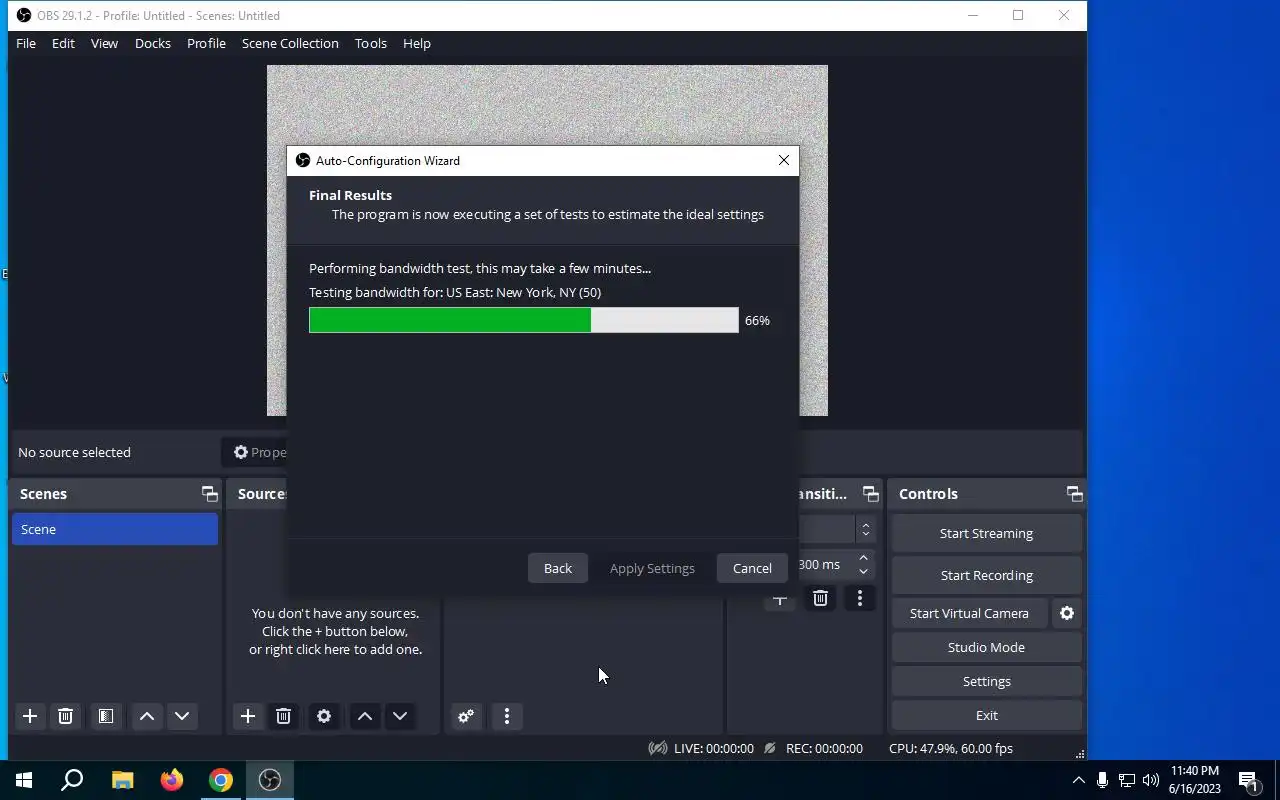Undock the Scene Transitions panel
This screenshot has width=1280, height=800.
coord(871,493)
